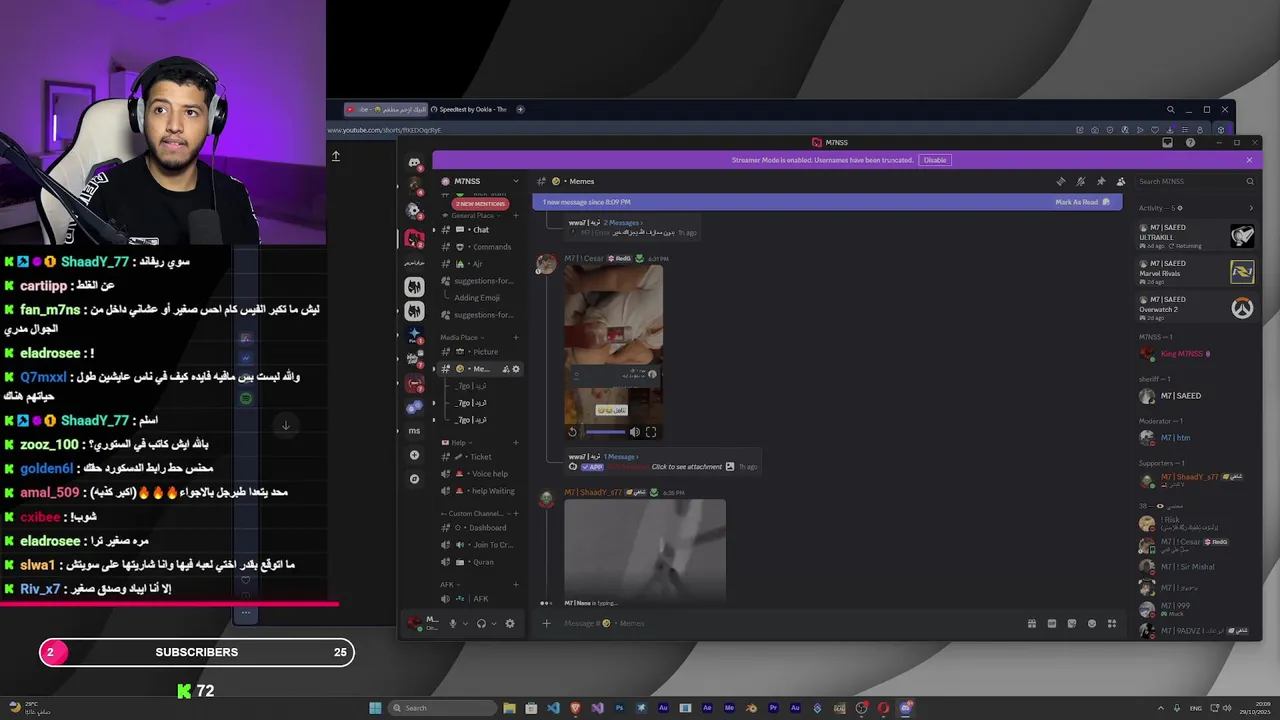The height and width of the screenshot is (720, 1280).
Task: Add channel to Media Place category
Action: [x=516, y=337]
